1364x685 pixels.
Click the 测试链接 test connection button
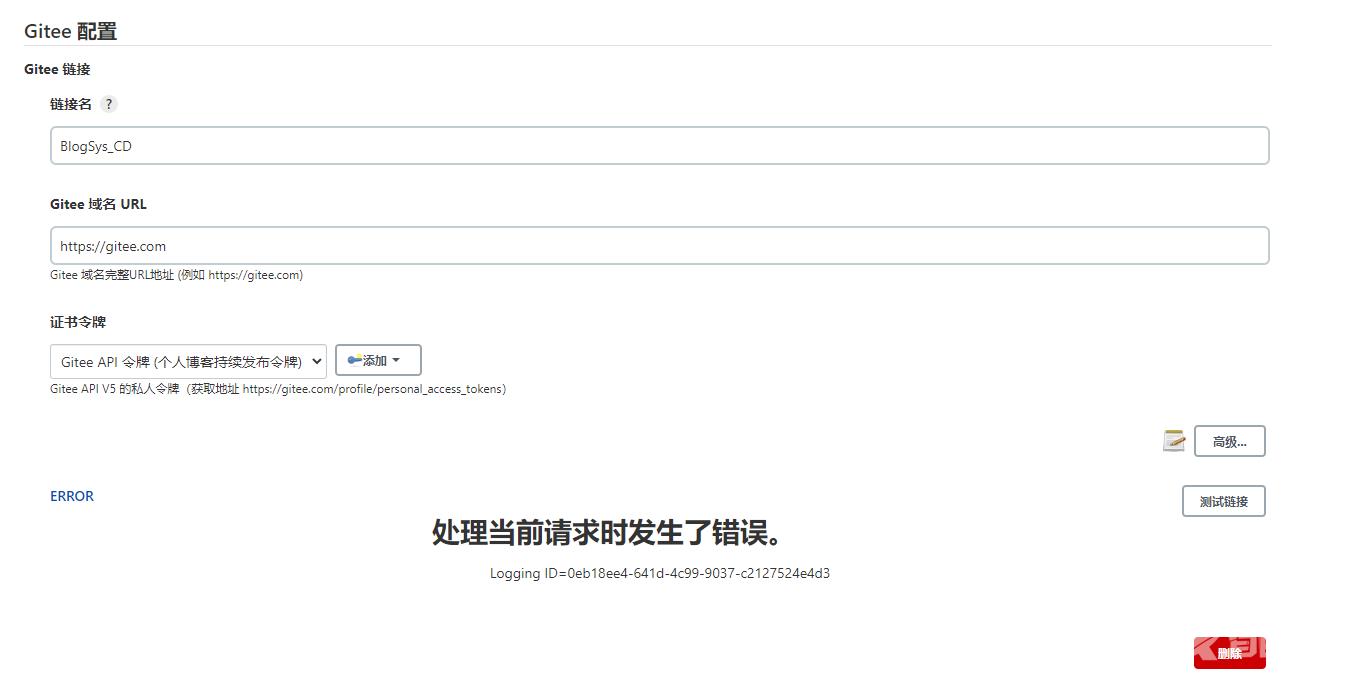click(x=1223, y=501)
